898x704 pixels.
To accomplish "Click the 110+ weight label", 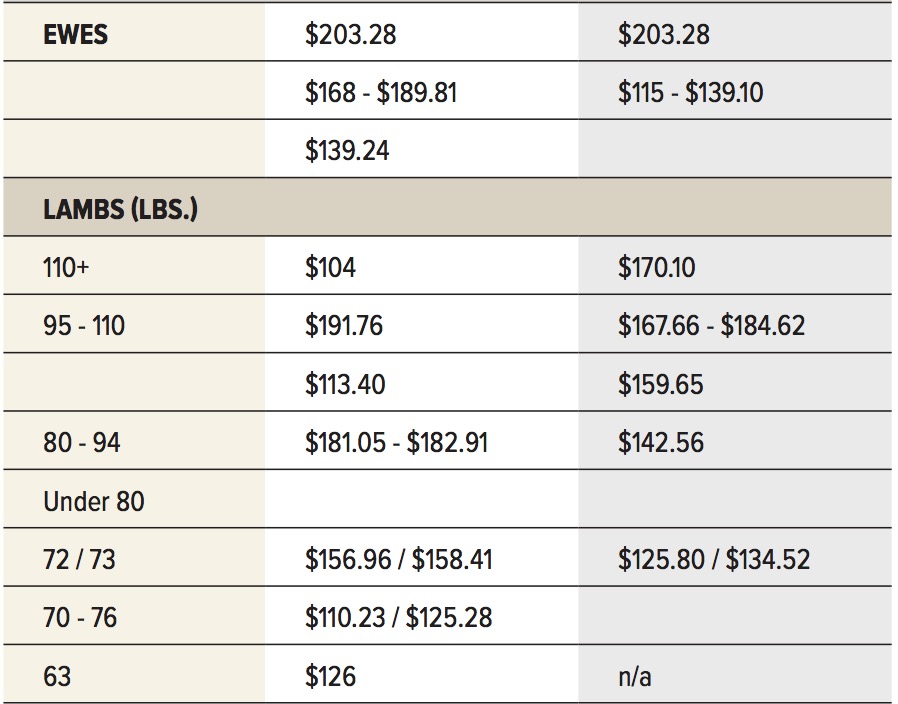I will [66, 268].
